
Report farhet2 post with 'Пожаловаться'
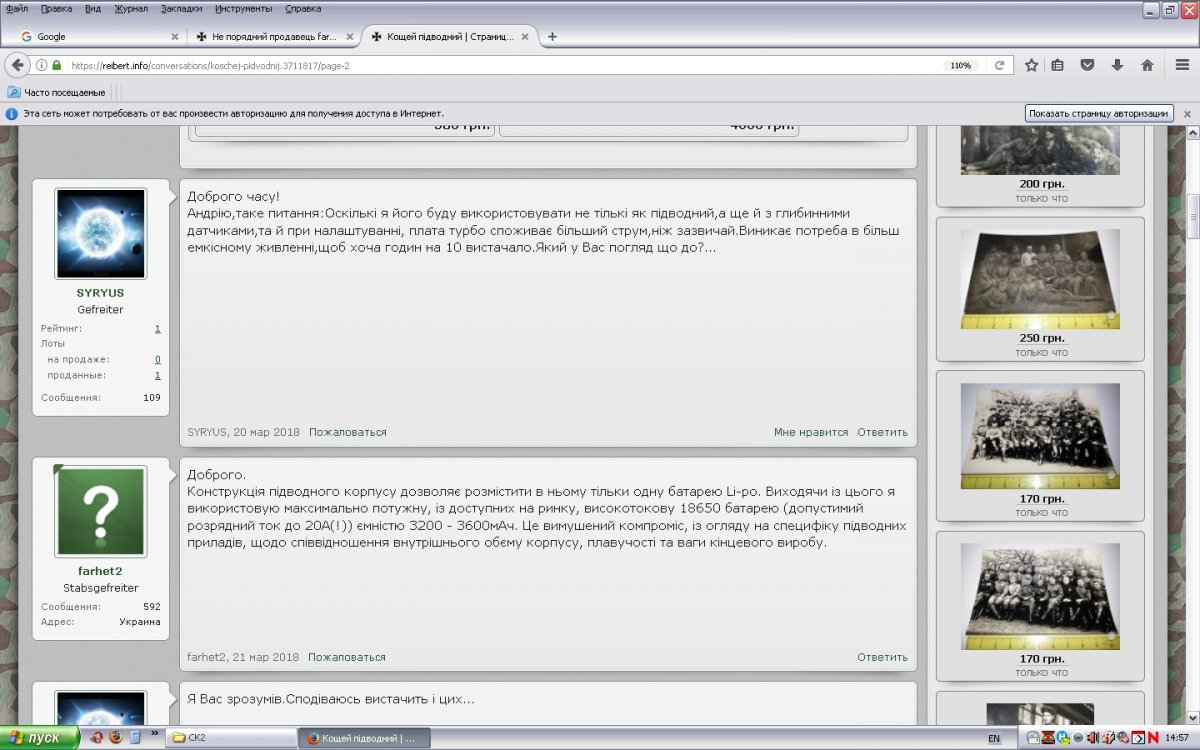[346, 658]
